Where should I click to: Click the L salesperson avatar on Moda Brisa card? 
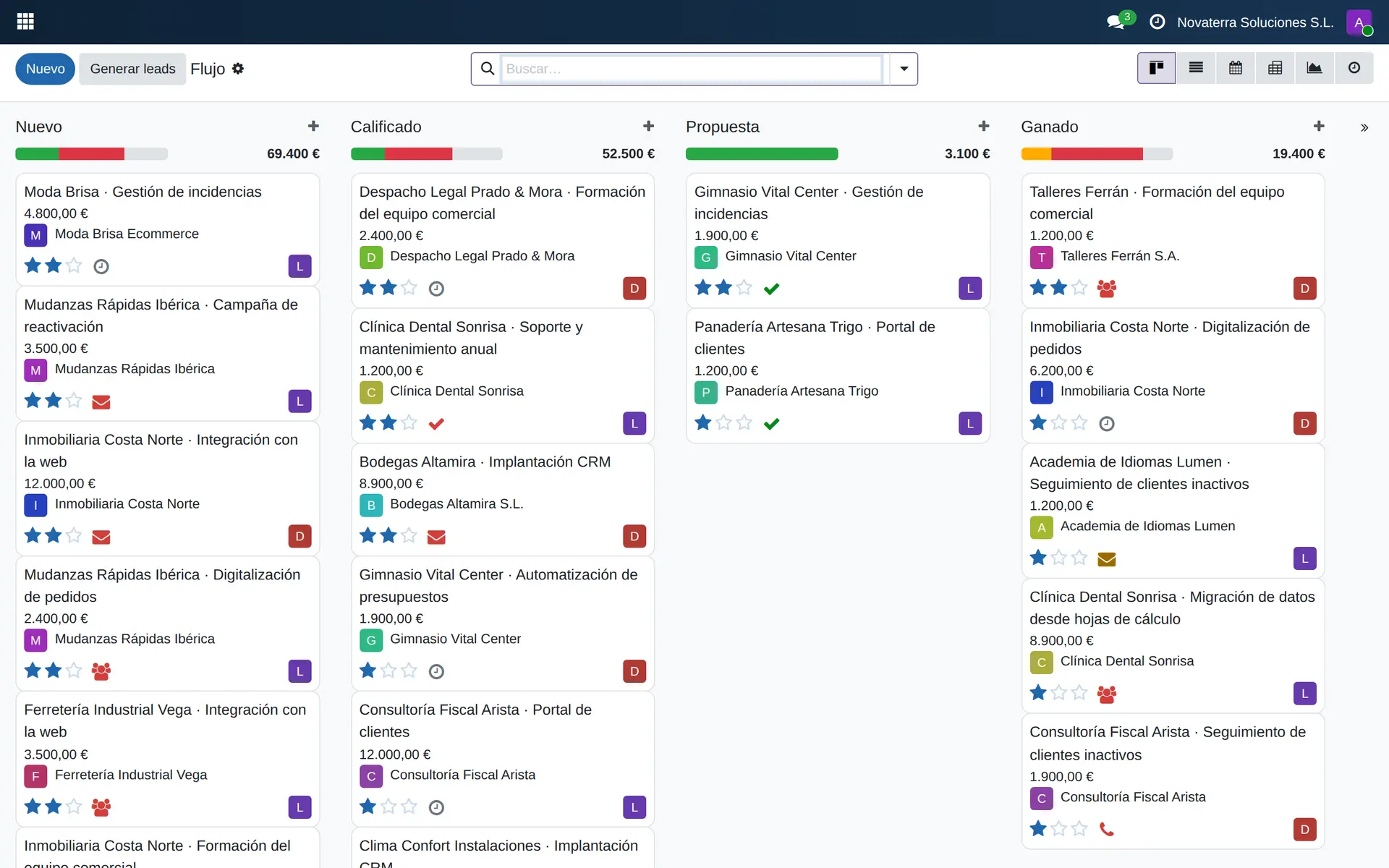point(300,266)
